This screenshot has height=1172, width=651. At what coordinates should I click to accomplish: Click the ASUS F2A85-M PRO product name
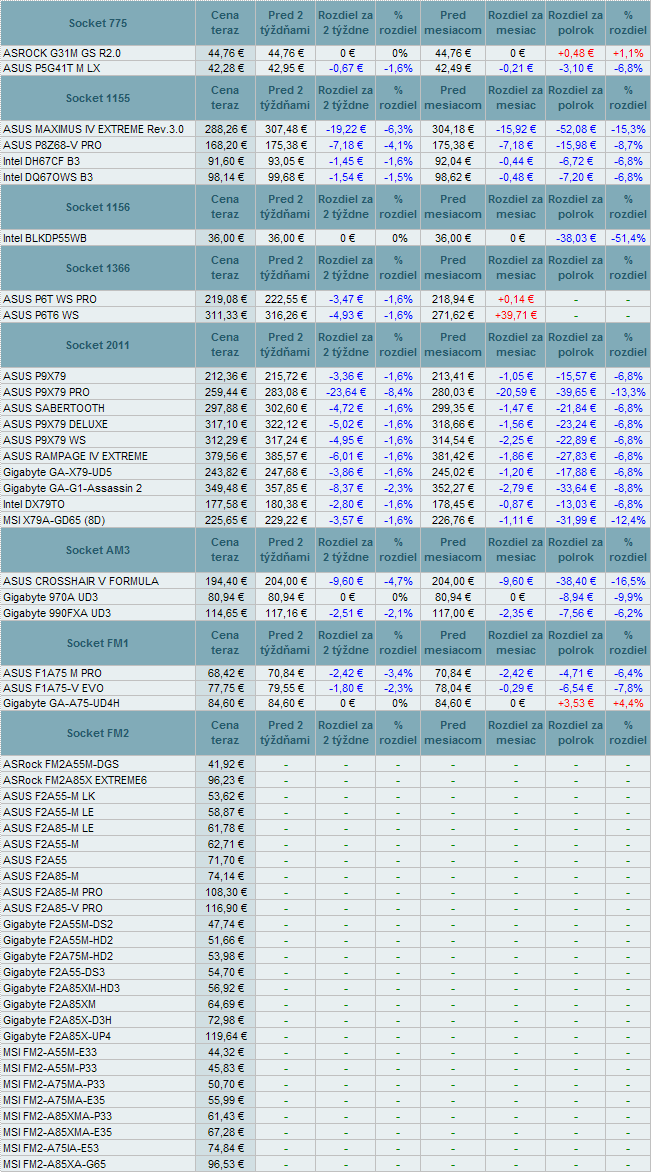pos(52,892)
